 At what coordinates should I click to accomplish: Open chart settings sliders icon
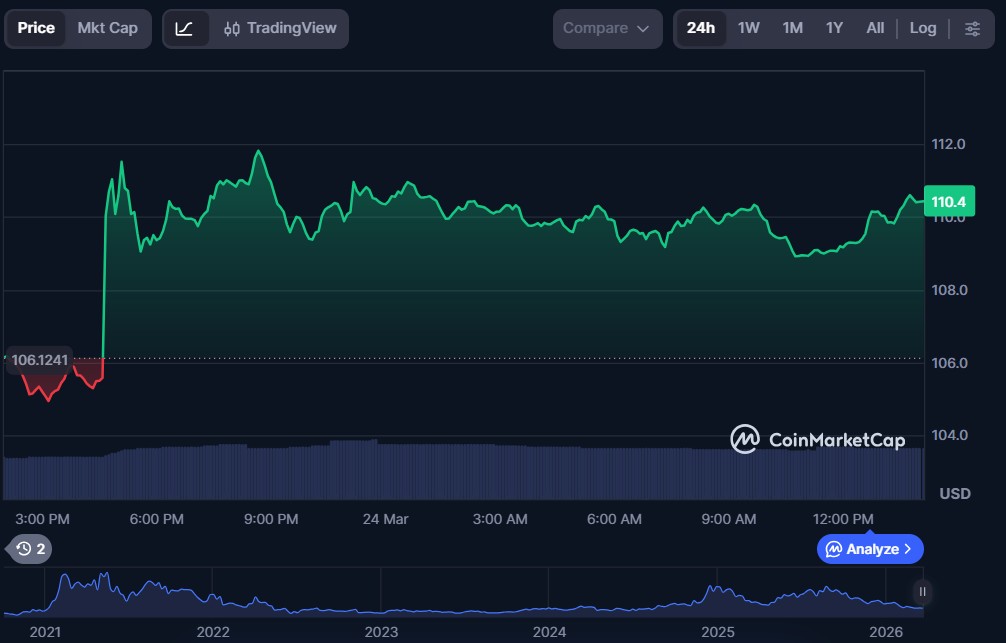coord(972,28)
